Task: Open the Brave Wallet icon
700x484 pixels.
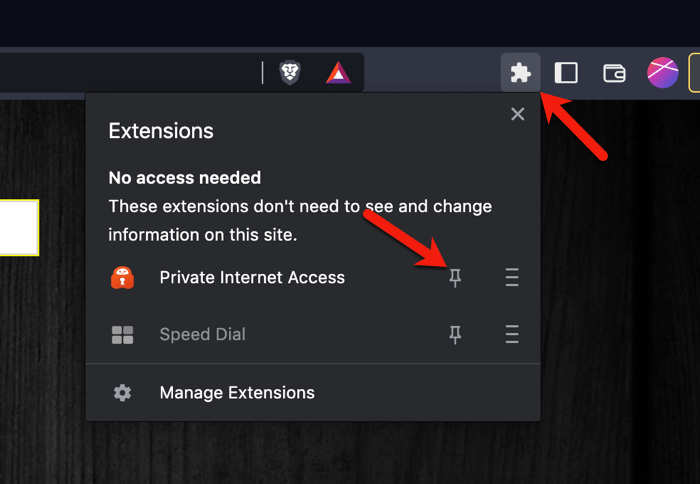Action: [x=614, y=73]
